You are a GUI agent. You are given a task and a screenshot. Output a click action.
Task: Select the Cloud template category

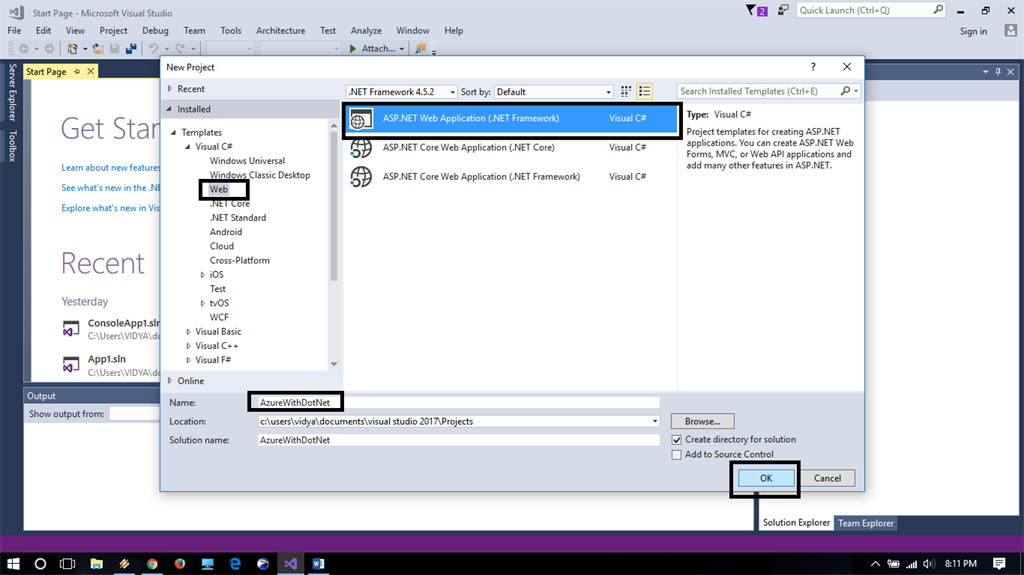(222, 246)
